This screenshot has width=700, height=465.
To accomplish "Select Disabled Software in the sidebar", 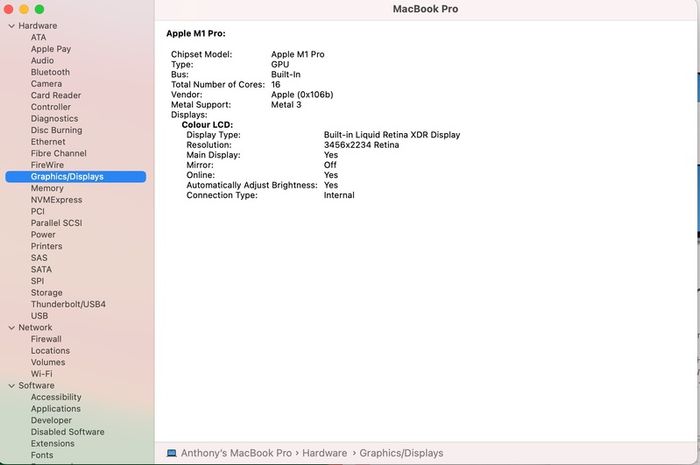I will click(68, 432).
